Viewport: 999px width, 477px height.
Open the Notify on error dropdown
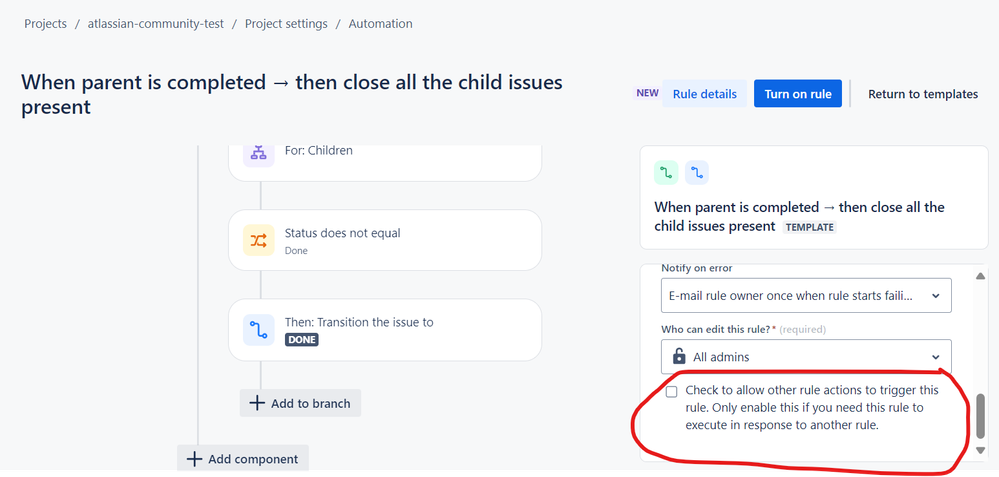(x=805, y=296)
